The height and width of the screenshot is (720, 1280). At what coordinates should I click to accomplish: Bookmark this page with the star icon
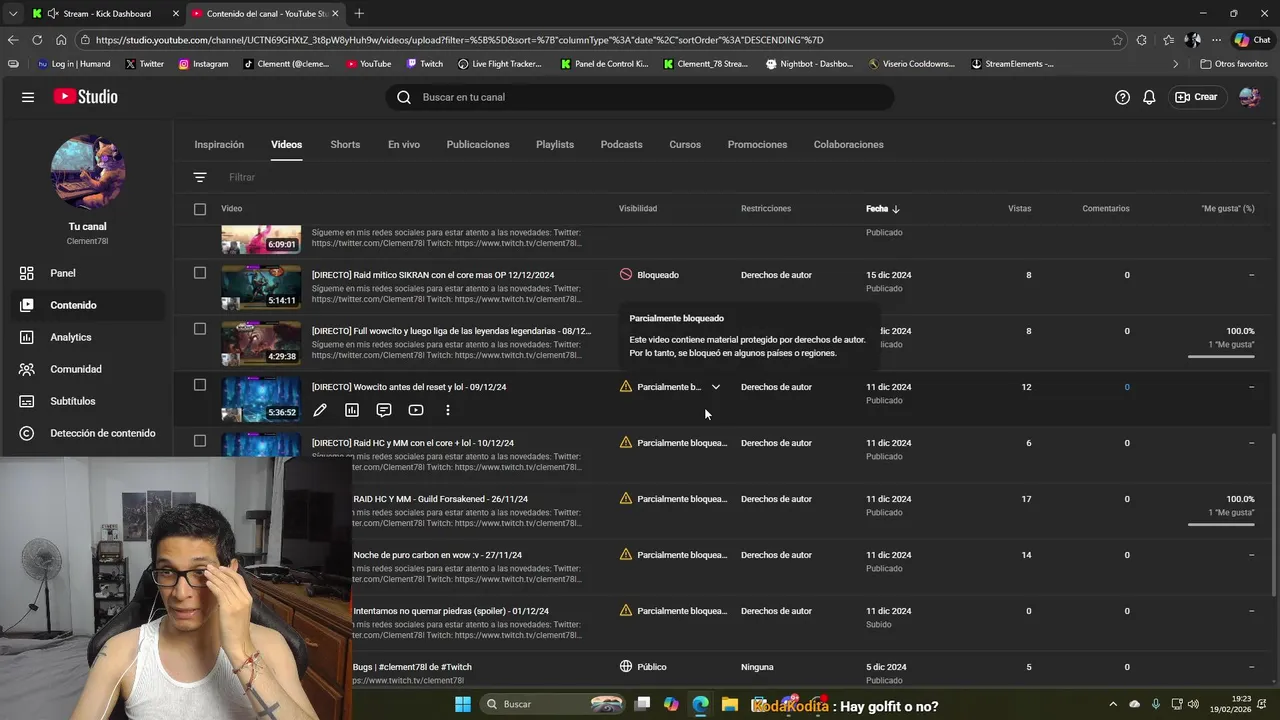[x=1117, y=40]
